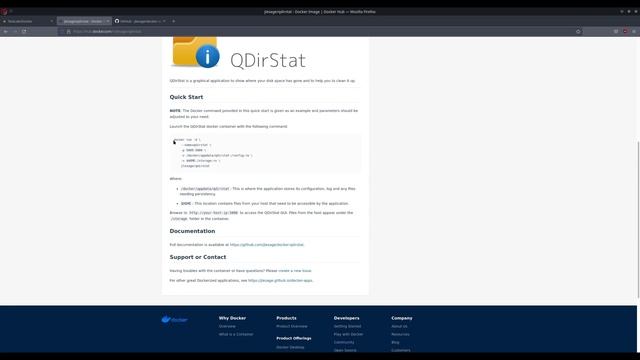This screenshot has width=640, height=360.
Task: Open footer Blog link
Action: [x=395, y=342]
